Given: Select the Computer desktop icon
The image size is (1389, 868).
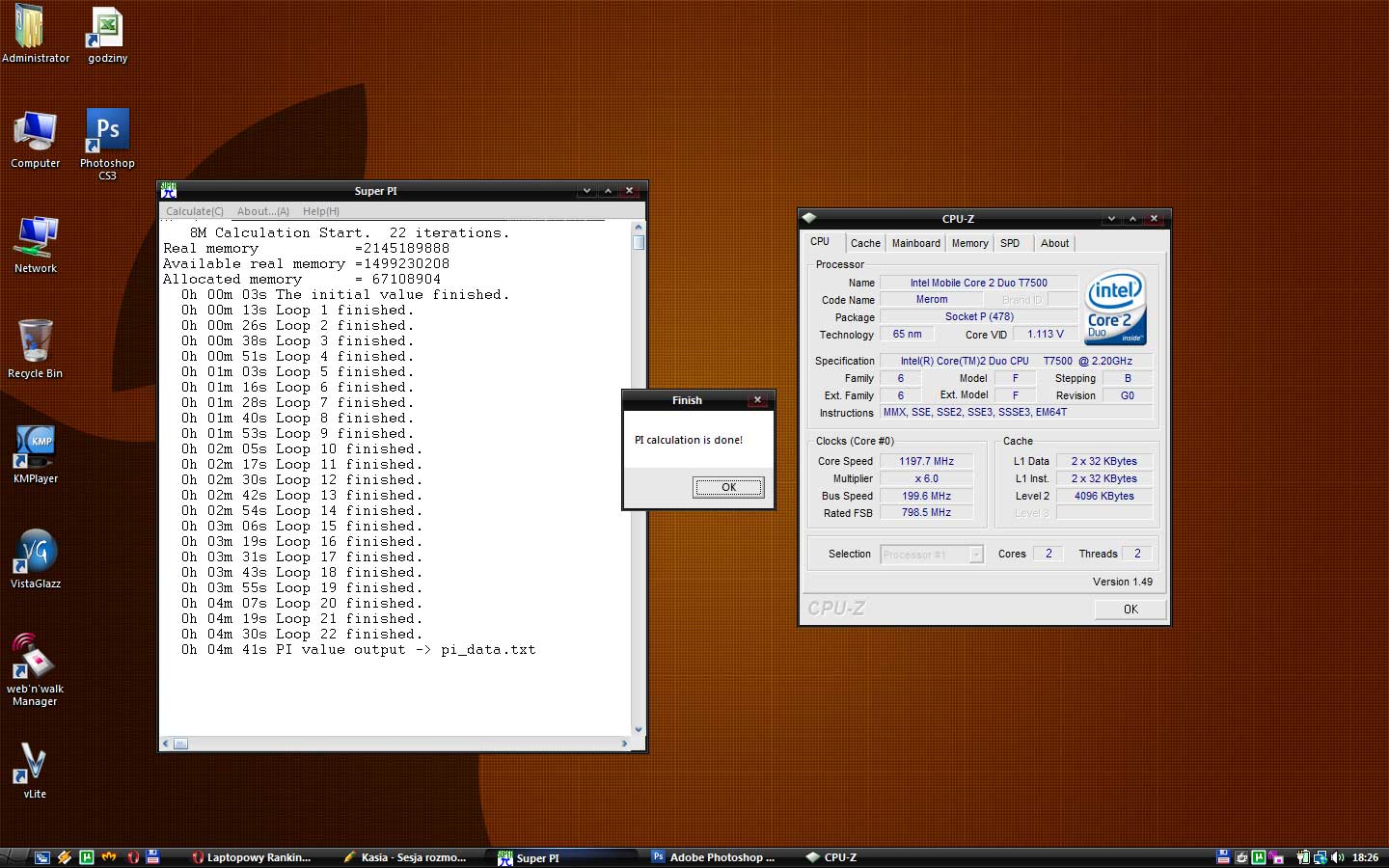Looking at the screenshot, I should pyautogui.click(x=35, y=140).
